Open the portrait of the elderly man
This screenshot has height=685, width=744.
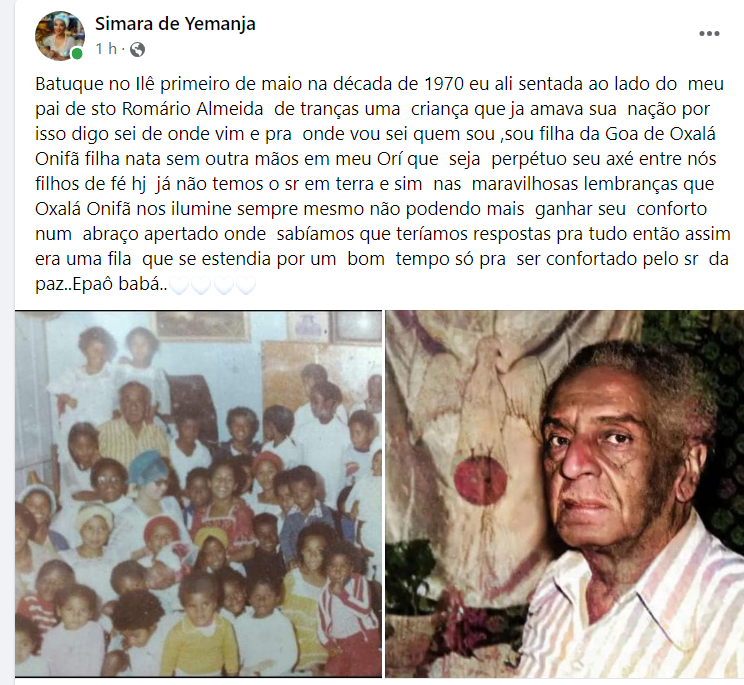click(565, 494)
